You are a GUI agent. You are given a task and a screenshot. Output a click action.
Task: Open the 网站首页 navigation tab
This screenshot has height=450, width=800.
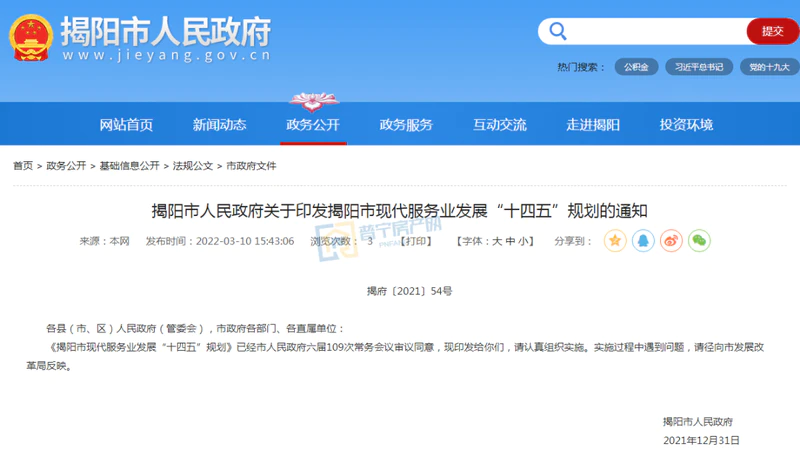[126, 125]
